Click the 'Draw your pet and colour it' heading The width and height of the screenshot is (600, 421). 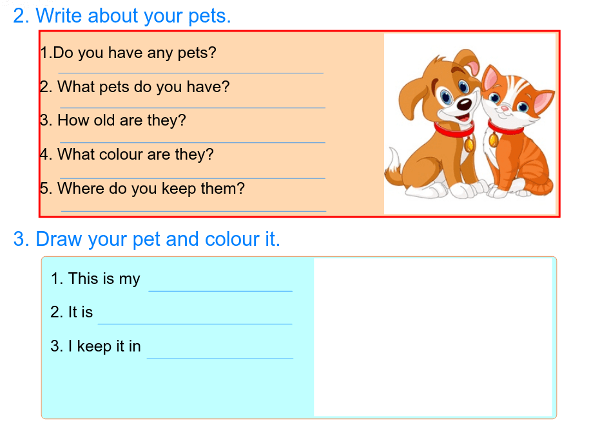147,240
